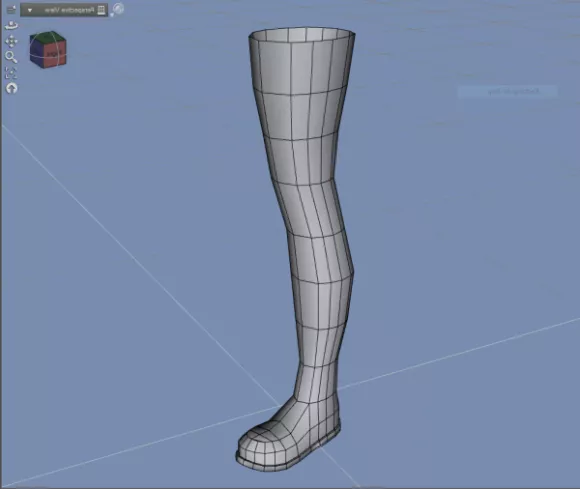The image size is (580, 489).
Task: Select the pan camera arrows tool
Action: tap(11, 41)
